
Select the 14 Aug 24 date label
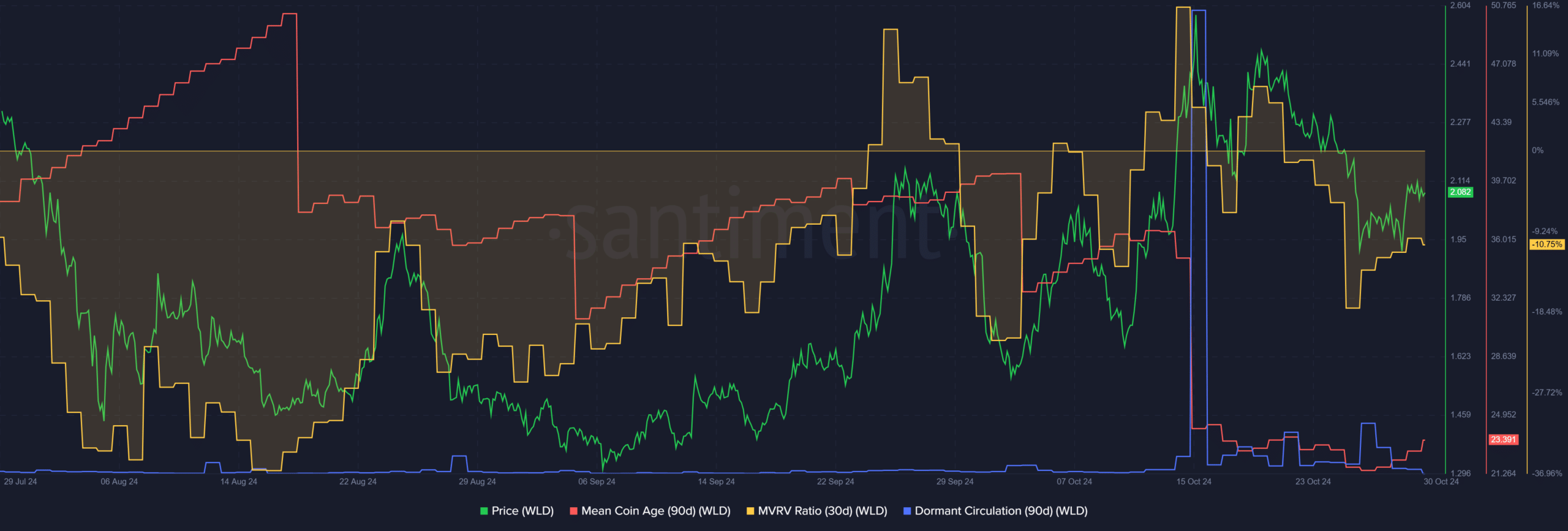(x=238, y=482)
